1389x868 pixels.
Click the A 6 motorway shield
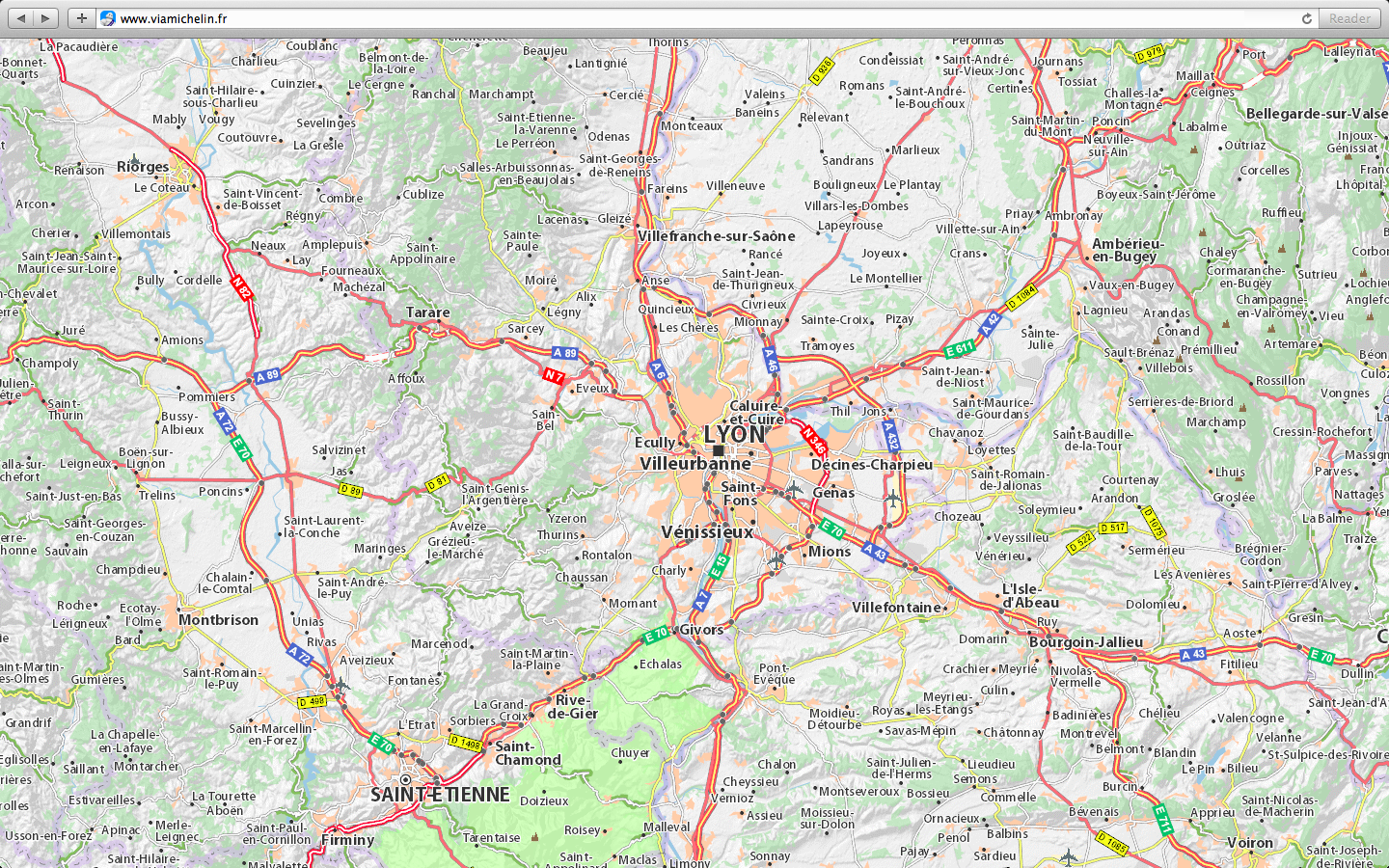coord(658,369)
